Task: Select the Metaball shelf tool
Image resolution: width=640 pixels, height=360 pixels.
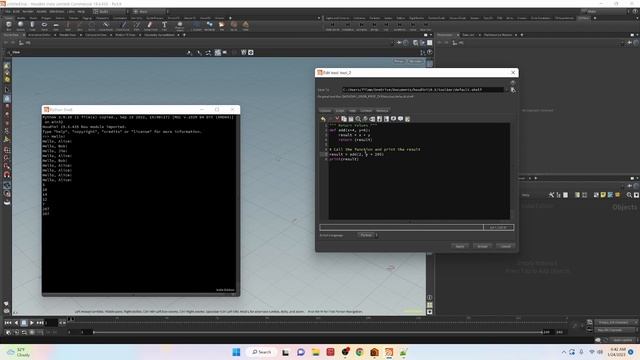Action: pos(209,26)
